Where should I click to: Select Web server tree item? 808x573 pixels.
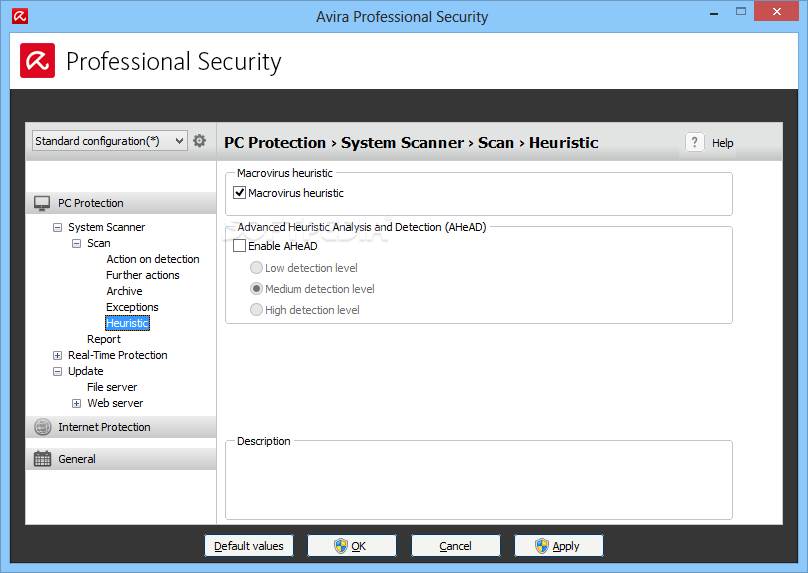point(115,403)
